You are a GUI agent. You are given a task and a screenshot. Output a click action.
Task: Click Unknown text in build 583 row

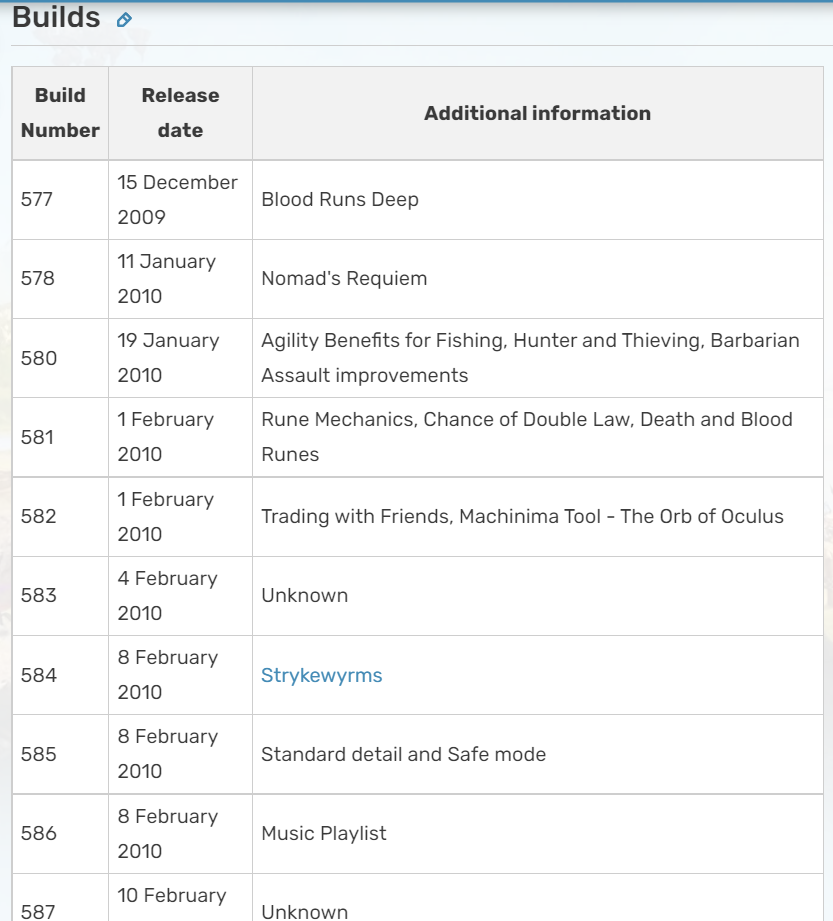pos(304,596)
